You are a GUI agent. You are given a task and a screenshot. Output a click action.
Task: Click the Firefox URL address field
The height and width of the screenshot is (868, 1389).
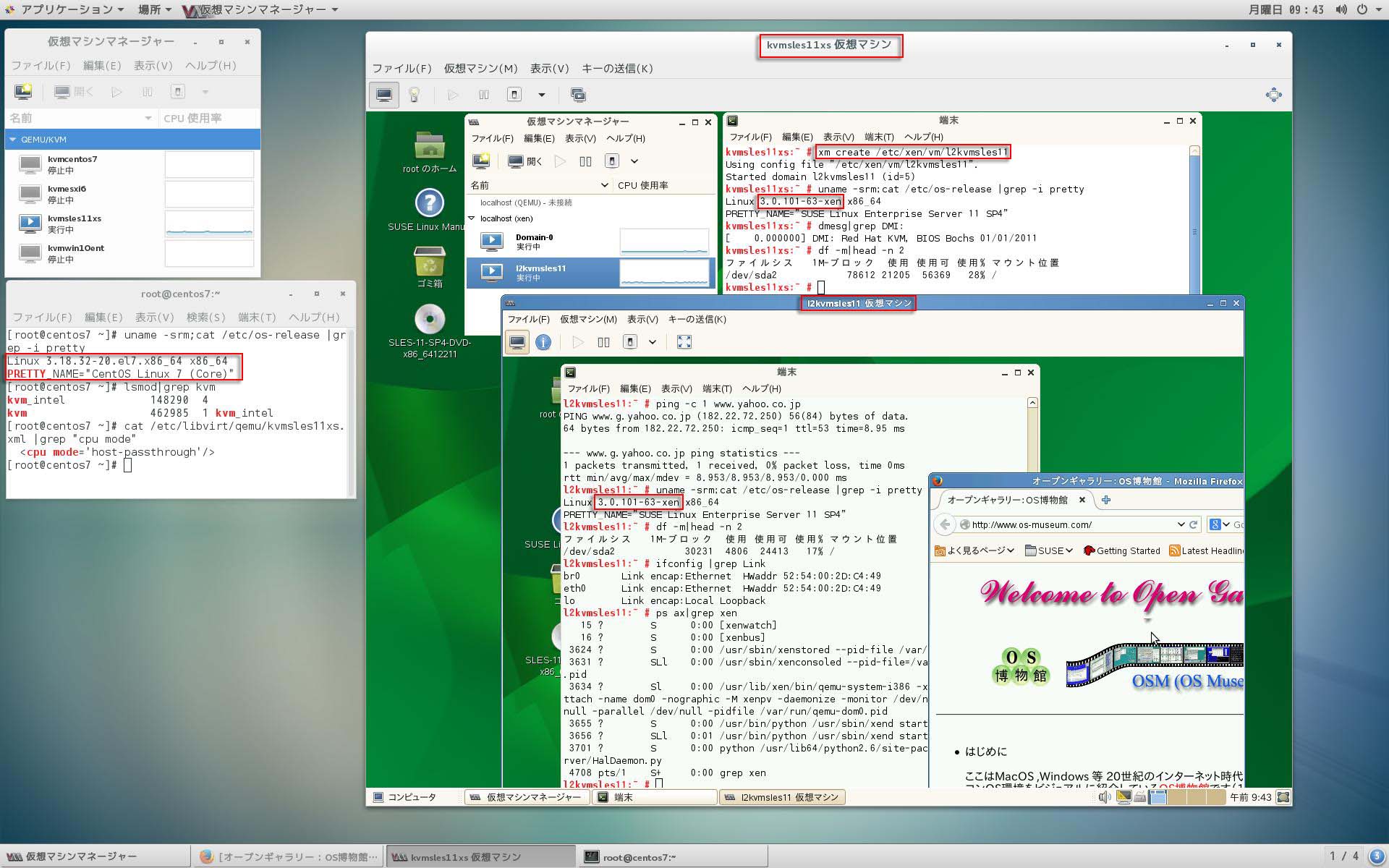pos(1071,524)
